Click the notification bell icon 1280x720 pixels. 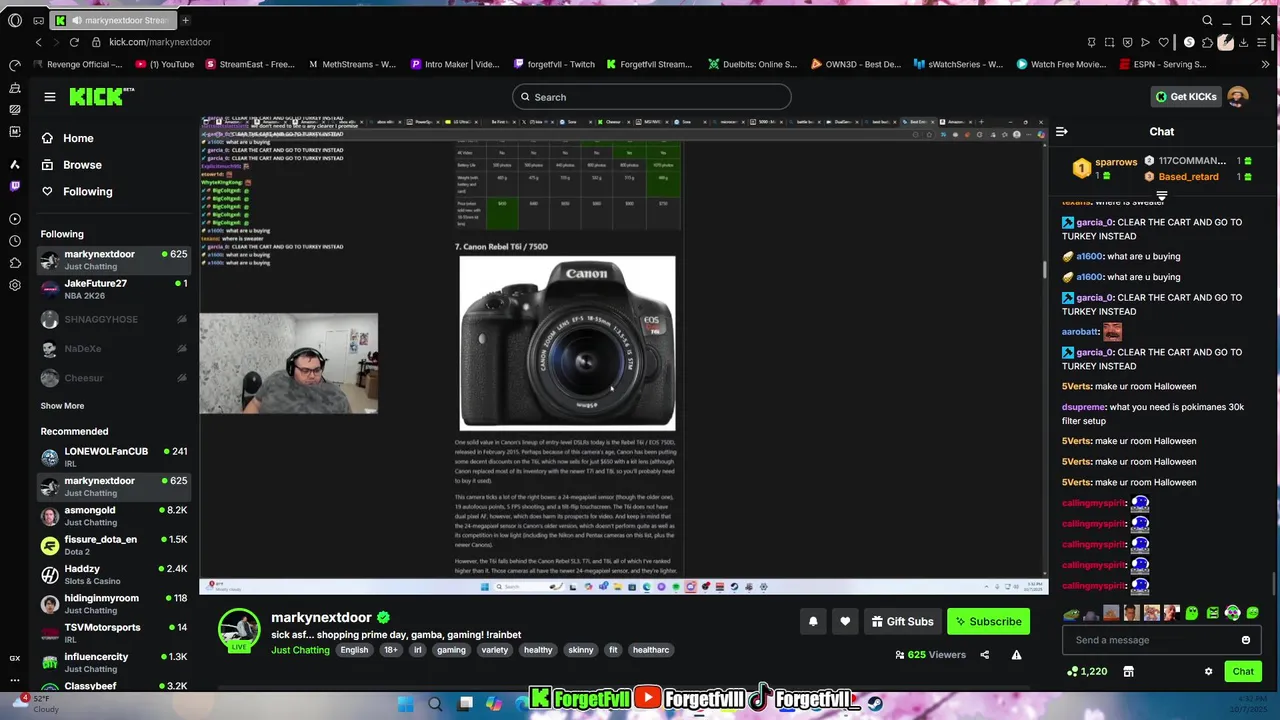813,621
